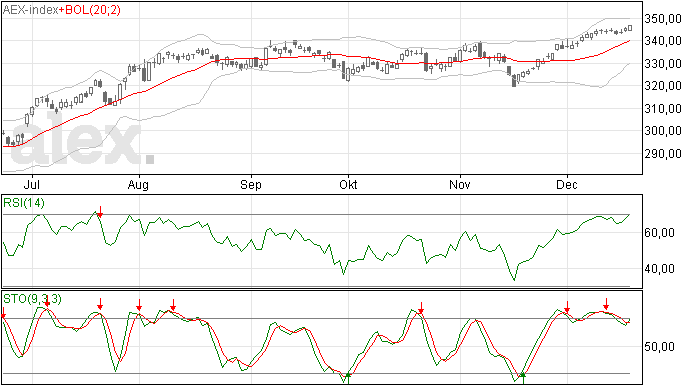Select the Aug month label
The width and height of the screenshot is (690, 387).
pos(138,184)
